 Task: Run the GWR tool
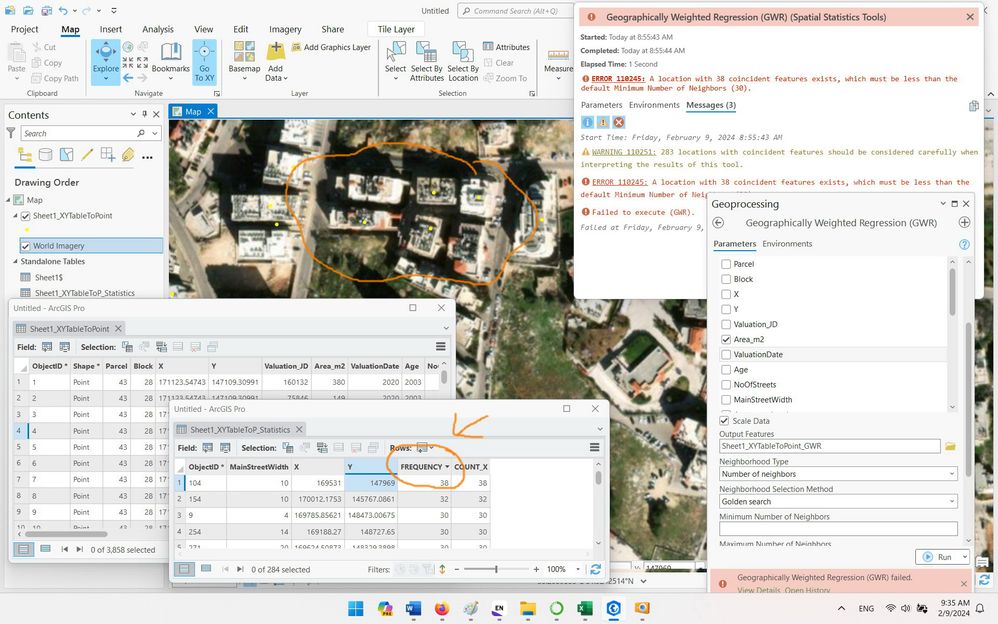[937, 557]
